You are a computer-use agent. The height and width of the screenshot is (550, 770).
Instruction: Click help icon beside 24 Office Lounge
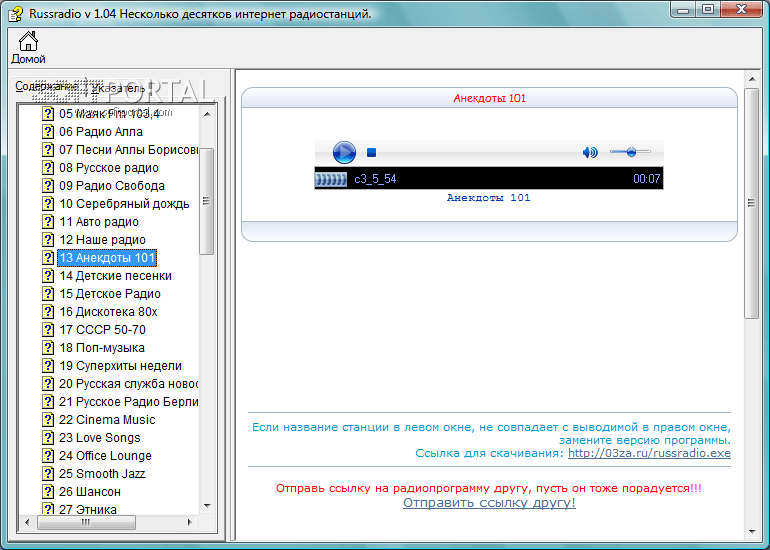[48, 456]
